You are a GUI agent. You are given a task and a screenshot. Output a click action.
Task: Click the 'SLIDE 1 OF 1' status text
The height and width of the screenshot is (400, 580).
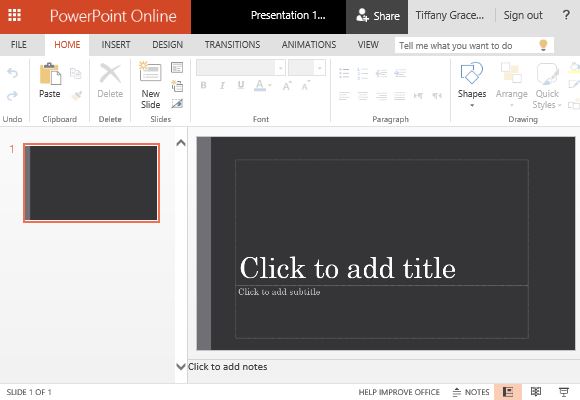(29, 392)
